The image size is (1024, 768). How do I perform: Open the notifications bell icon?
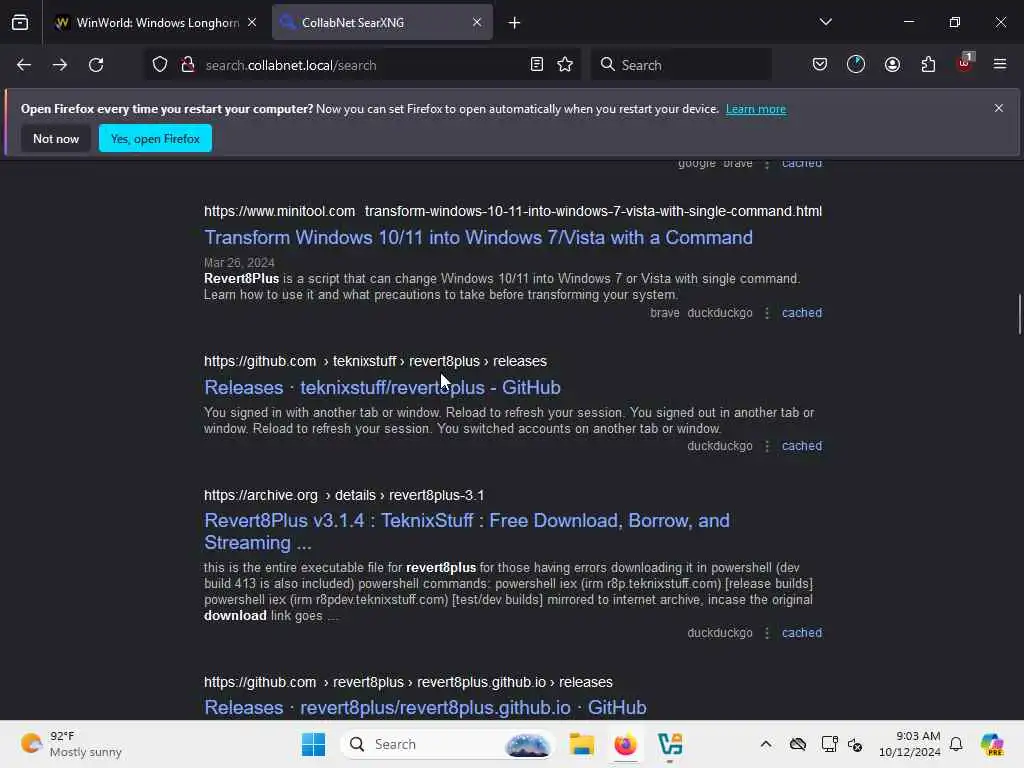956,744
